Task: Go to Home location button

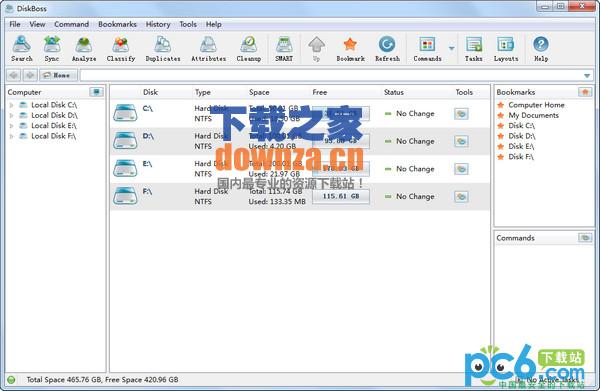Action: [x=59, y=75]
